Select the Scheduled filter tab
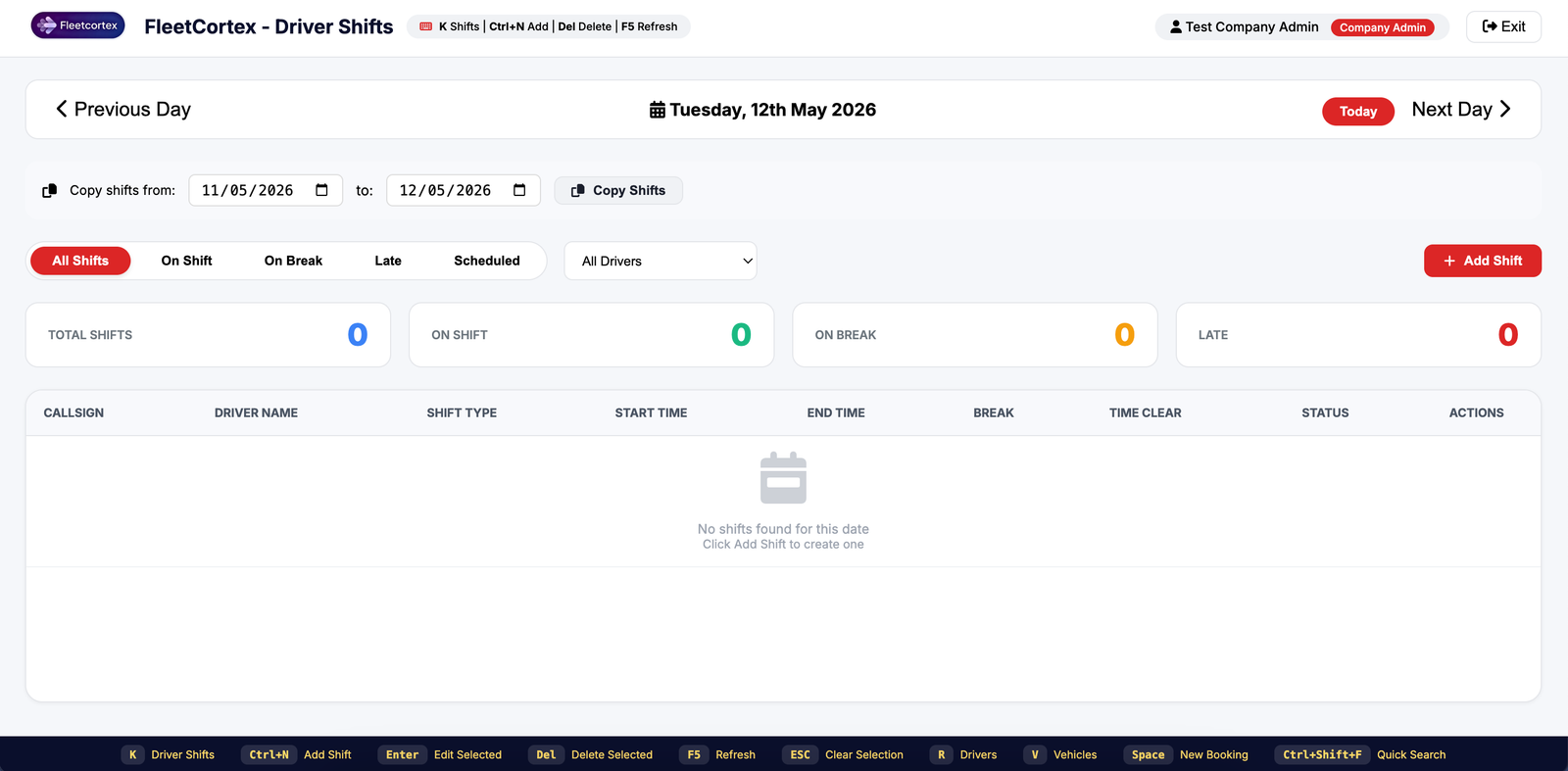The image size is (1568, 771). (487, 261)
